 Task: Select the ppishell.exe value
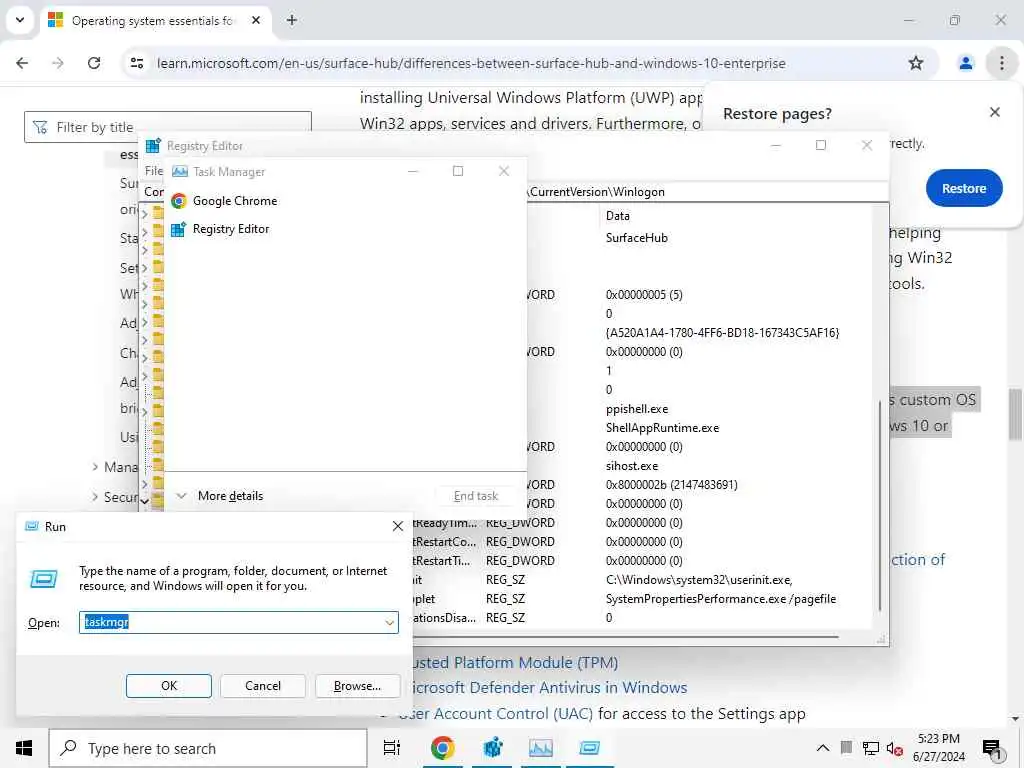tap(637, 409)
